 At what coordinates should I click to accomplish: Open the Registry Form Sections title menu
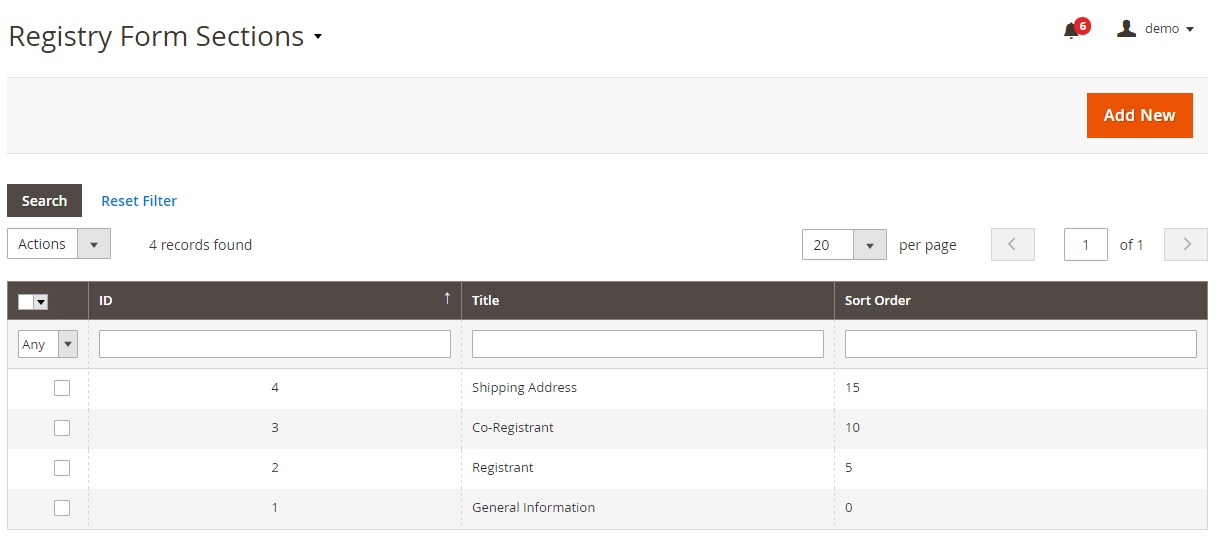318,37
